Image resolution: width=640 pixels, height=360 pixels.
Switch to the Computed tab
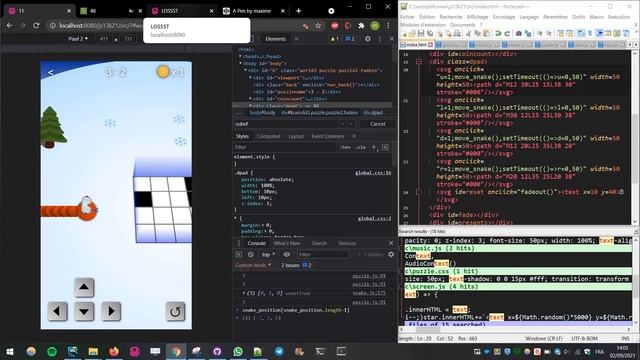coord(269,136)
